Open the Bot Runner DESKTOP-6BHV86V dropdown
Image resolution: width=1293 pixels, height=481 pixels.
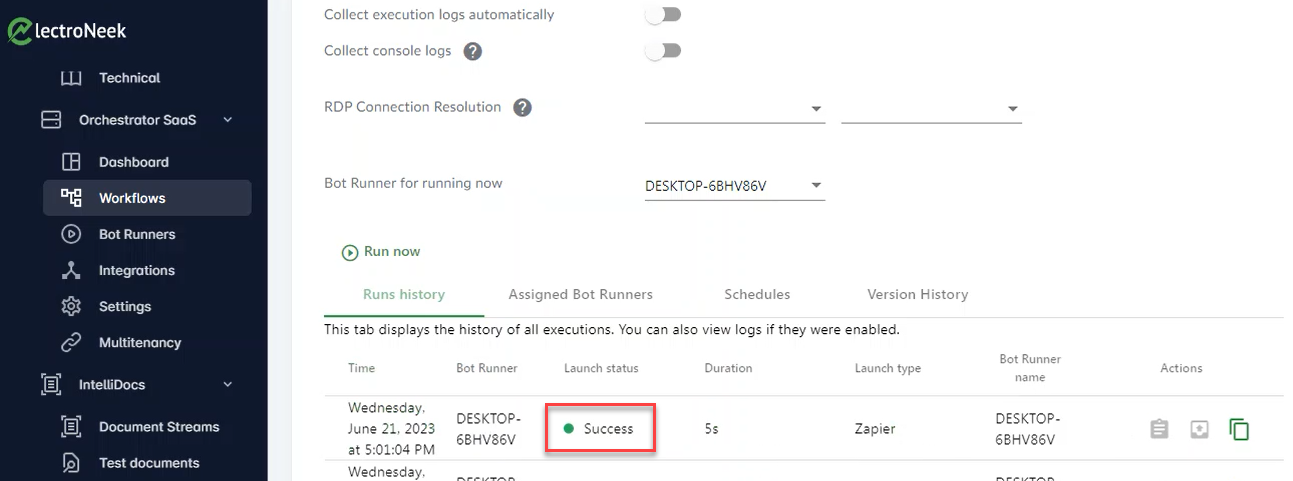click(735, 186)
